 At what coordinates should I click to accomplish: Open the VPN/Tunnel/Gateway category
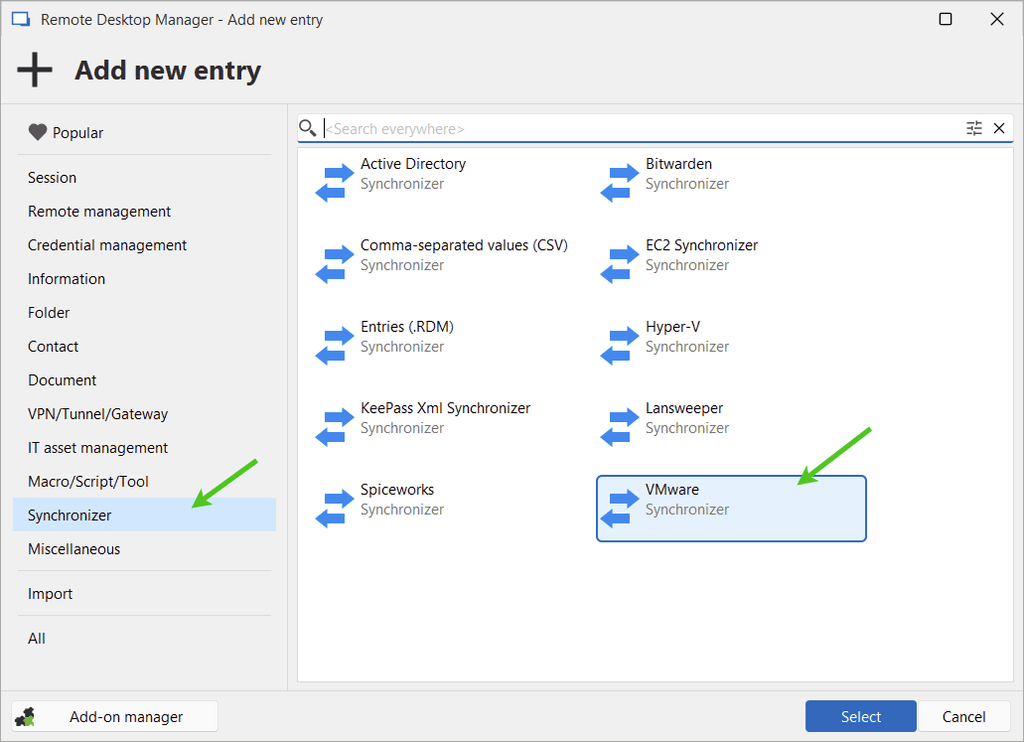(98, 414)
